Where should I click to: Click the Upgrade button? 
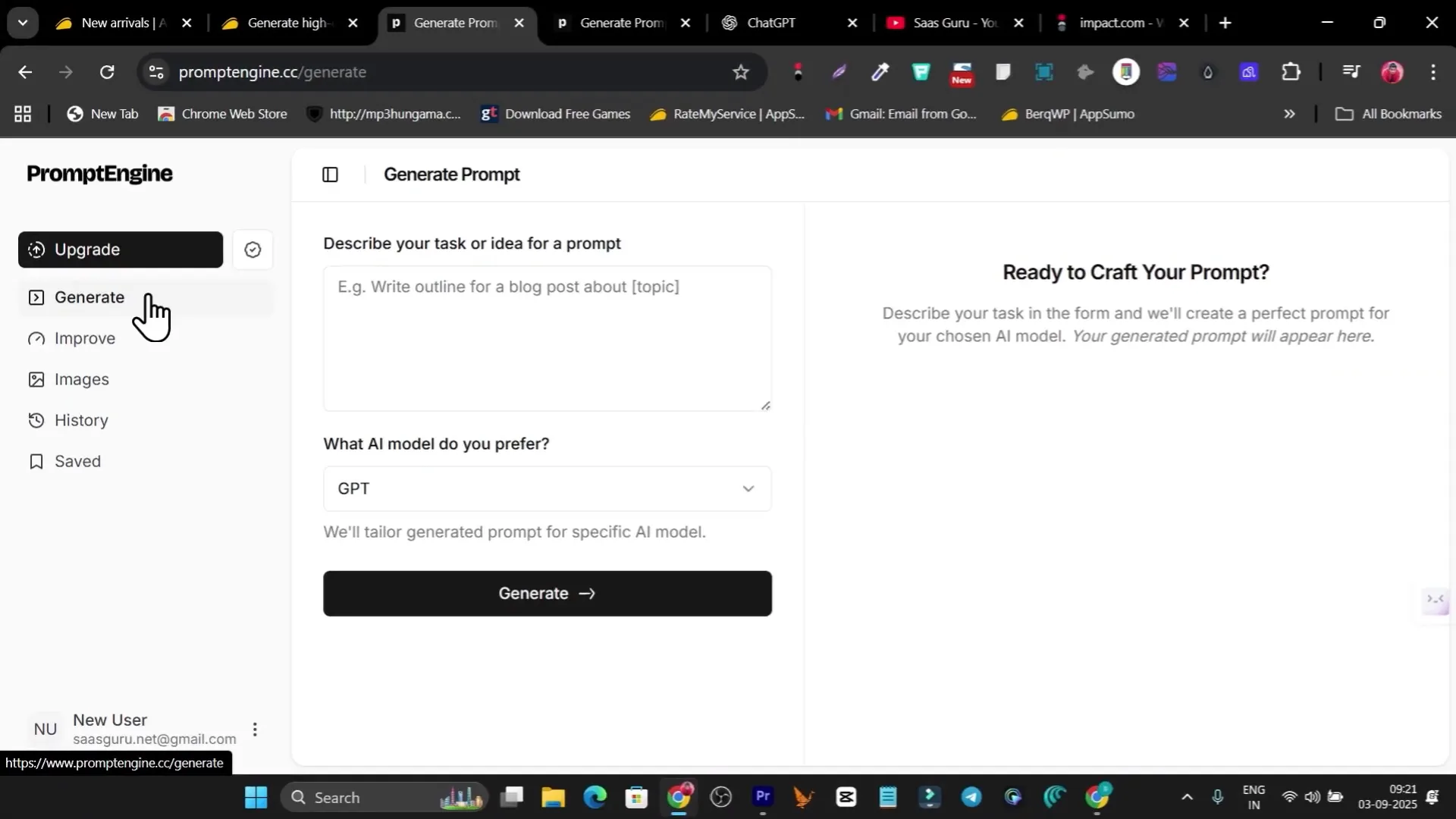click(121, 249)
